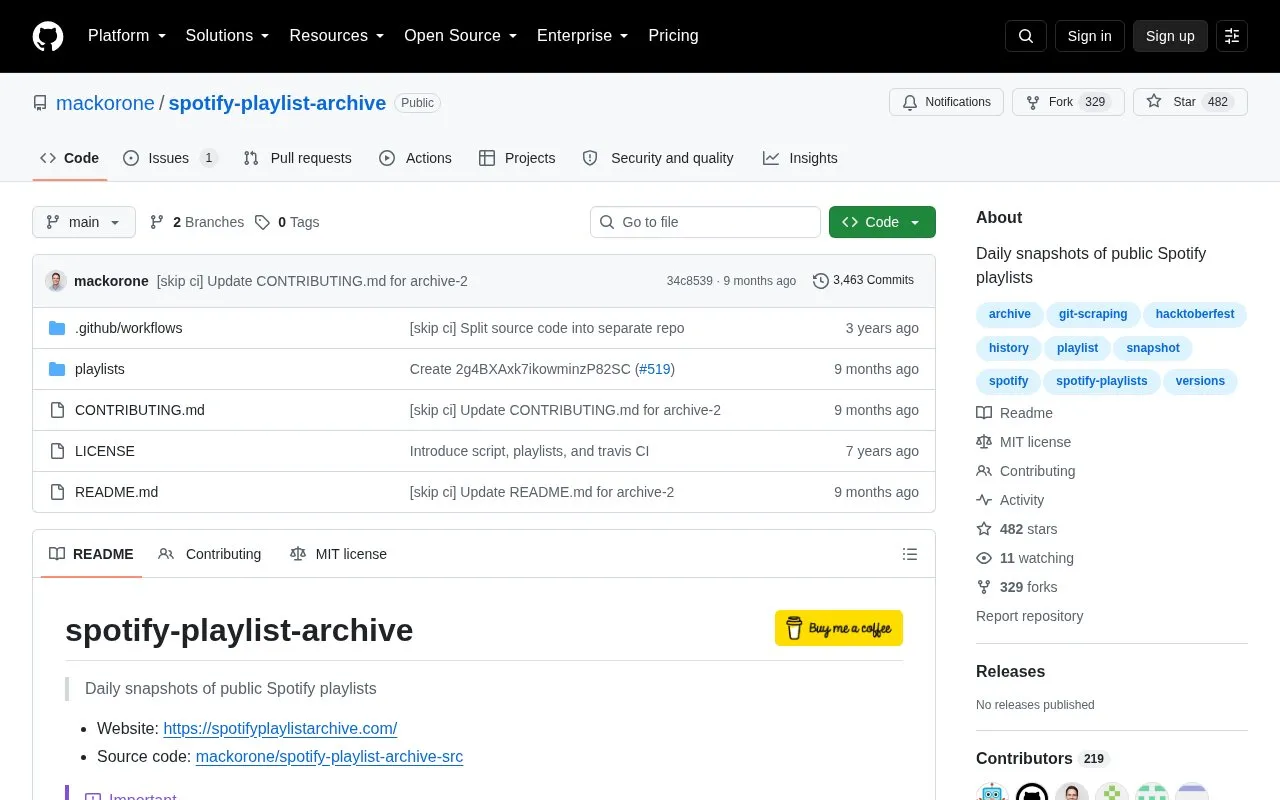Open the README outline list icon
Image resolution: width=1280 pixels, height=800 pixels.
tap(910, 554)
